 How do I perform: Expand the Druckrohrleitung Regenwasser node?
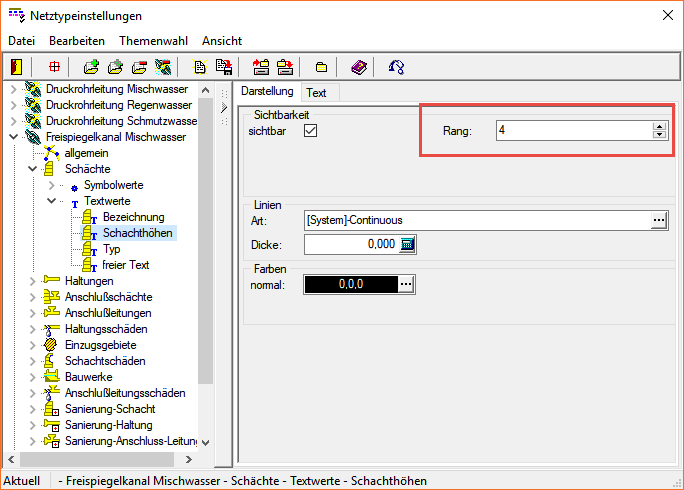click(x=14, y=105)
